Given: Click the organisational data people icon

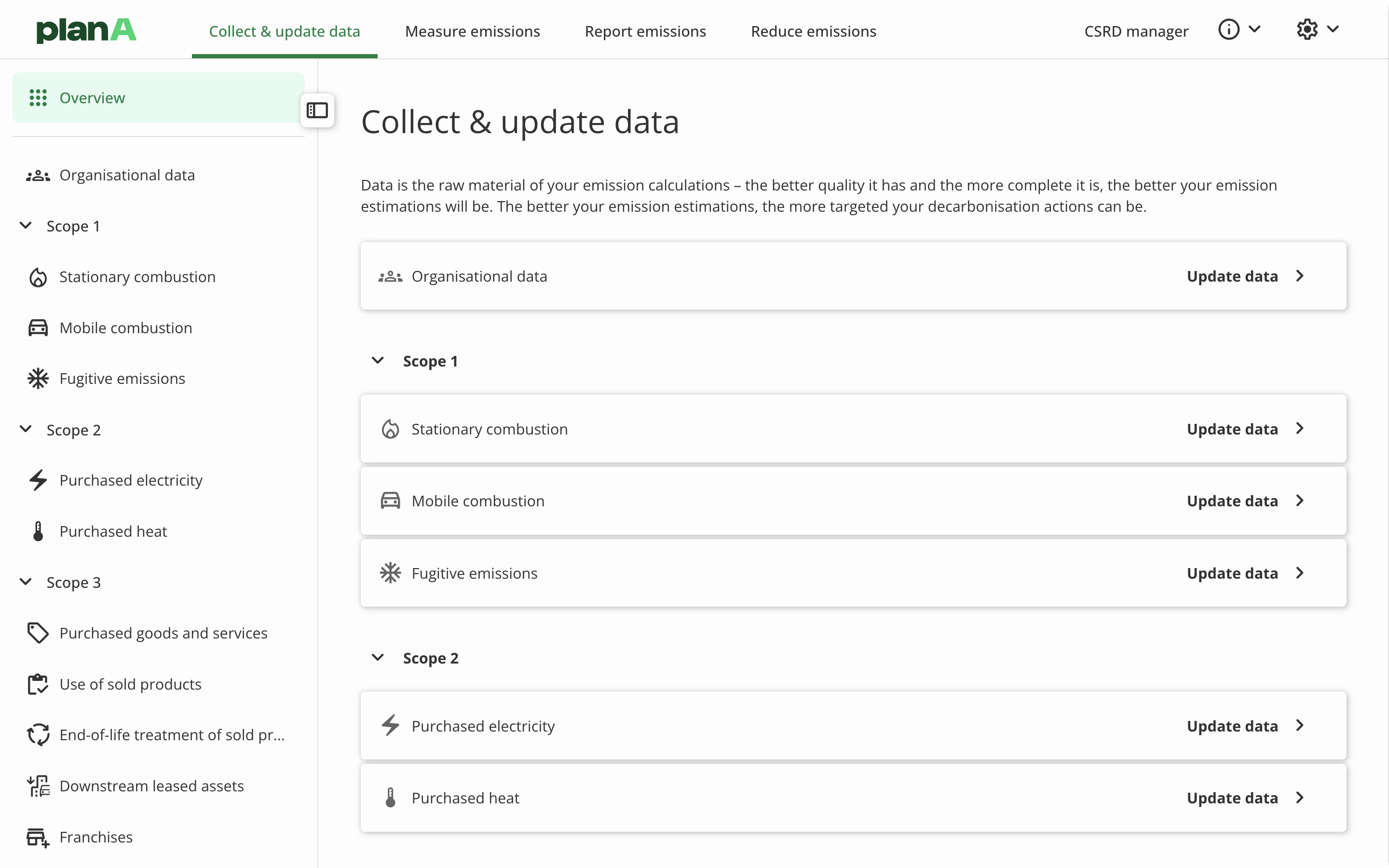Looking at the screenshot, I should [x=390, y=276].
